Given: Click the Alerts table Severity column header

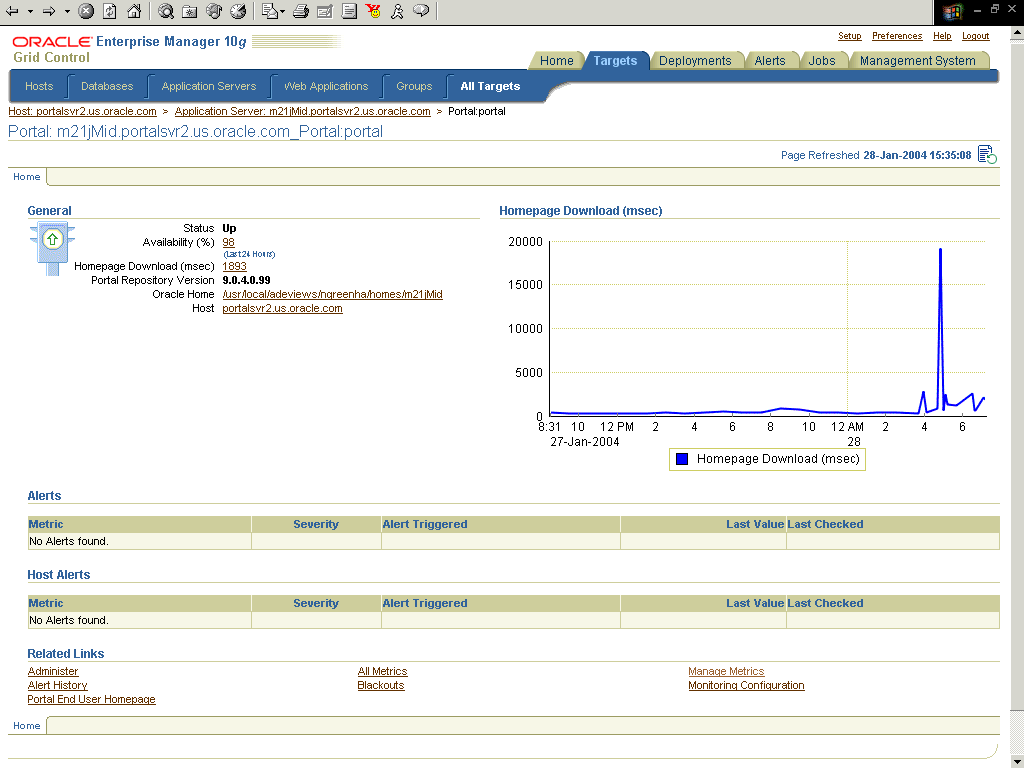Looking at the screenshot, I should [316, 524].
